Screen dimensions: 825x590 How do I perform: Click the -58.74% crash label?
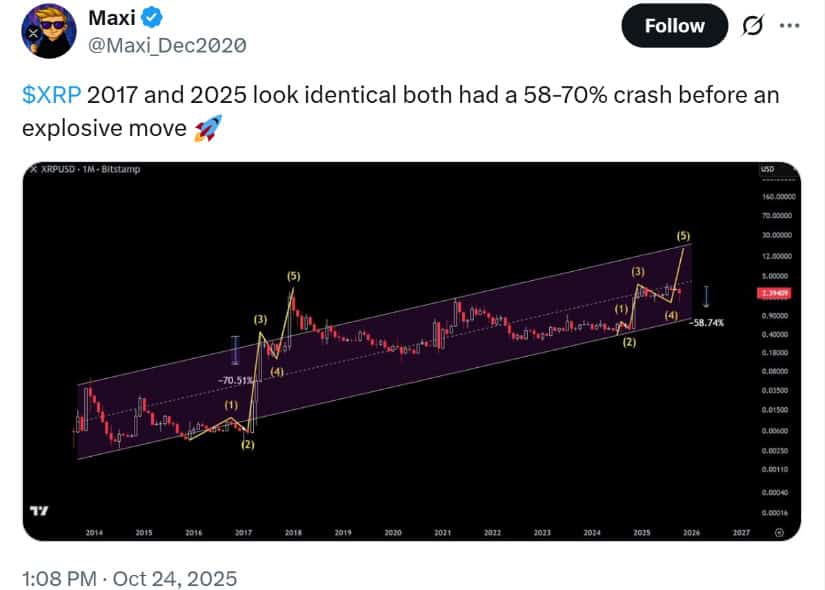coord(706,324)
